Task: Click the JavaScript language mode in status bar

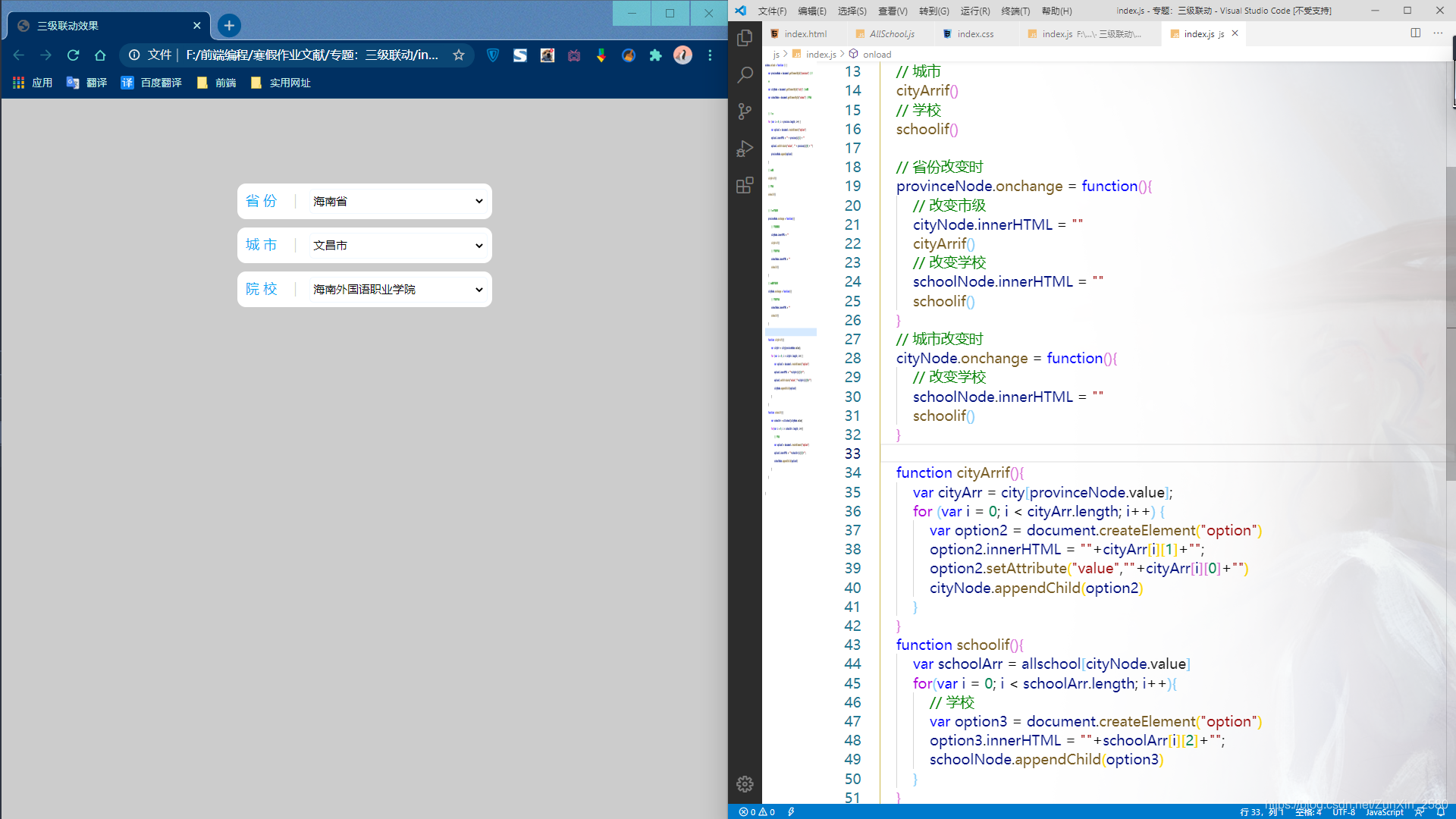Action: [1384, 812]
